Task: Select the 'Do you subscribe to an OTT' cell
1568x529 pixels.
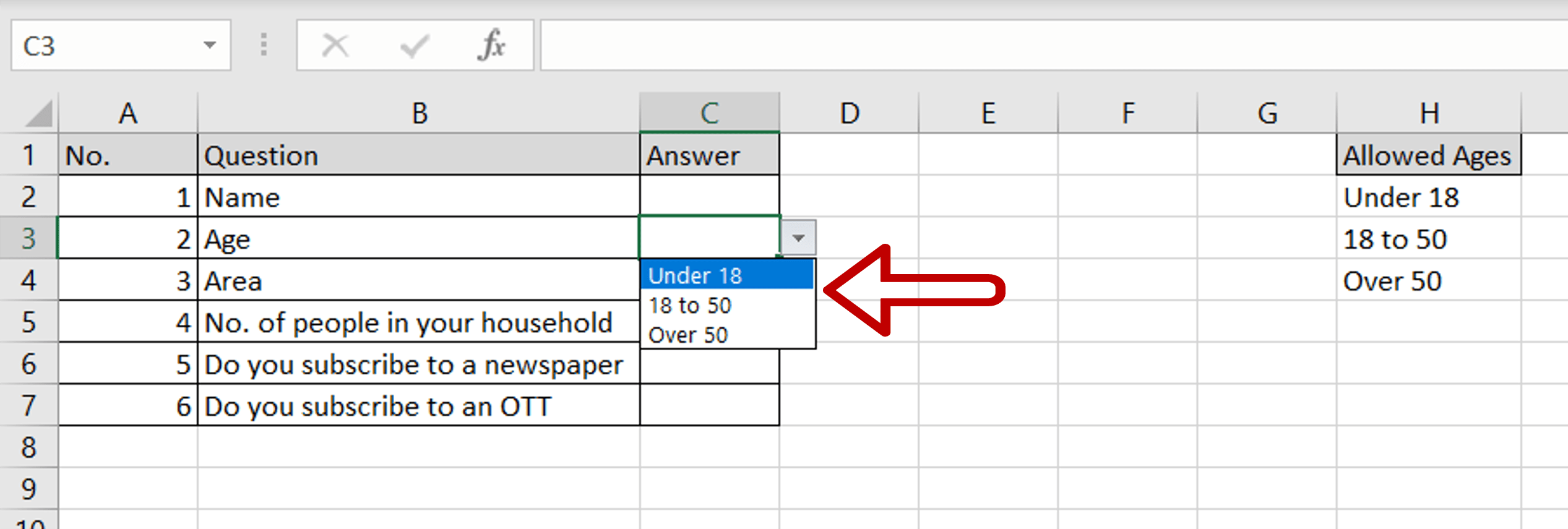Action: click(418, 406)
